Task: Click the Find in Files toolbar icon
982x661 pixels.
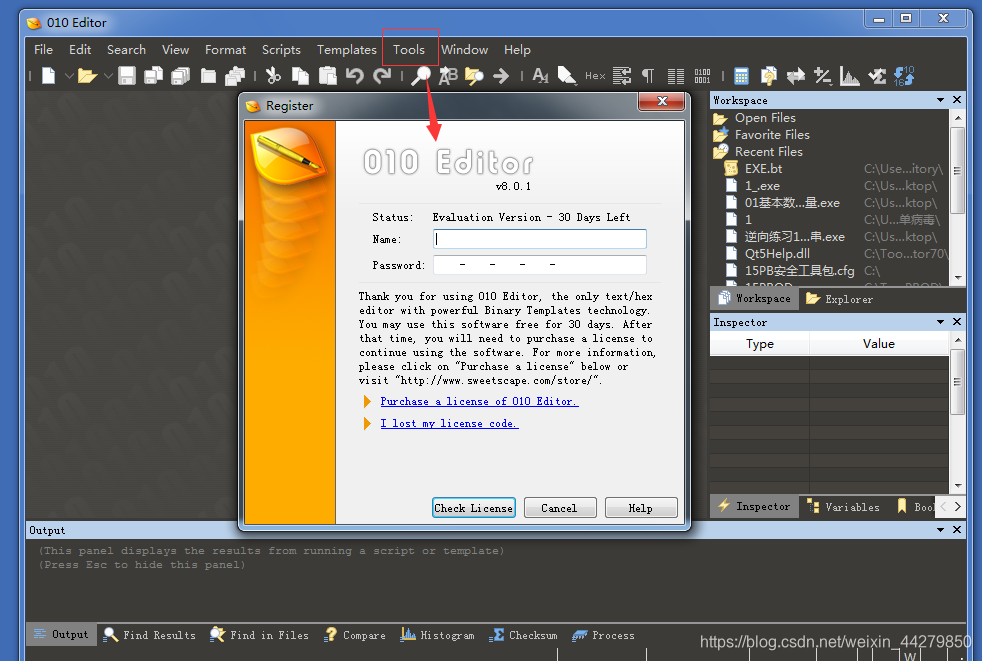Action: pyautogui.click(x=474, y=76)
